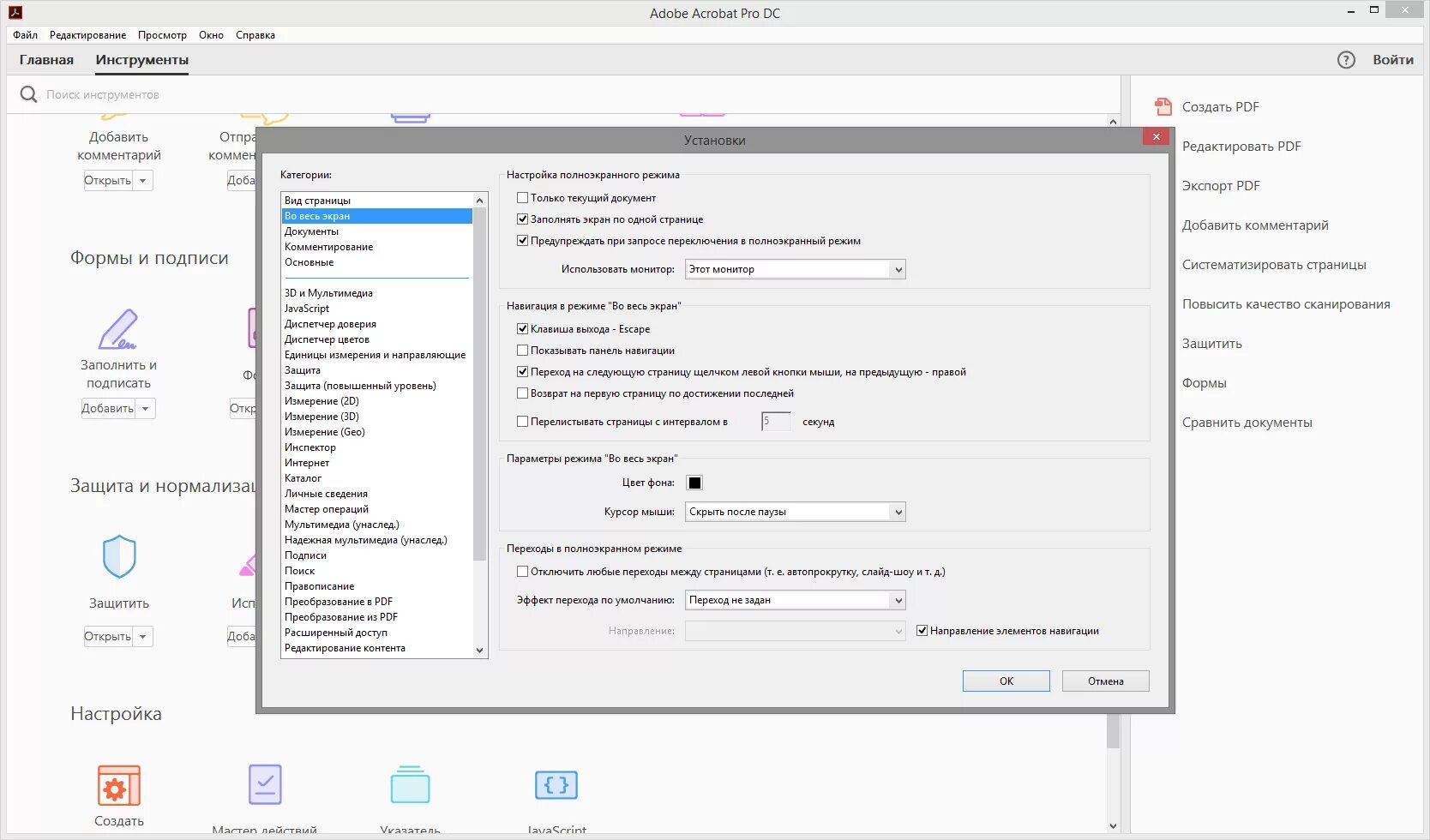Switch to the Инструменты tab

tap(142, 60)
